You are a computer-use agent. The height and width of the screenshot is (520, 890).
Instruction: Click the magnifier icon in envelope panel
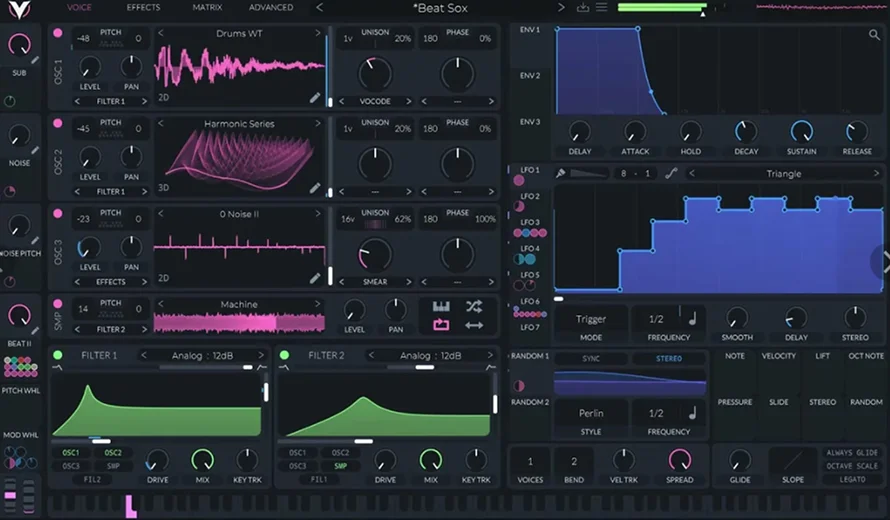[874, 35]
